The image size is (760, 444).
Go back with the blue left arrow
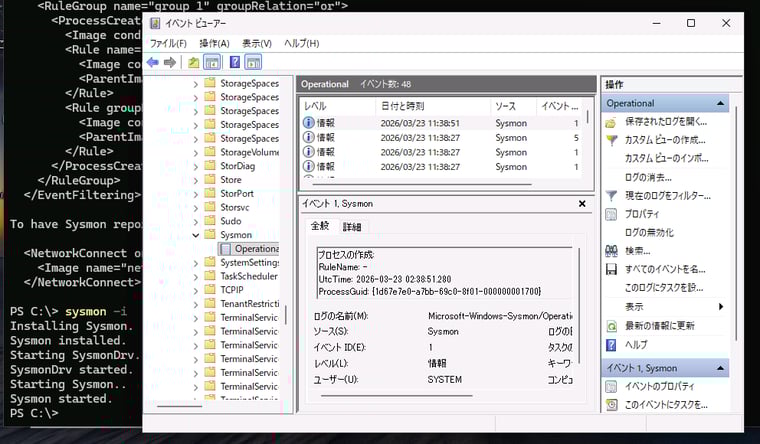(153, 62)
